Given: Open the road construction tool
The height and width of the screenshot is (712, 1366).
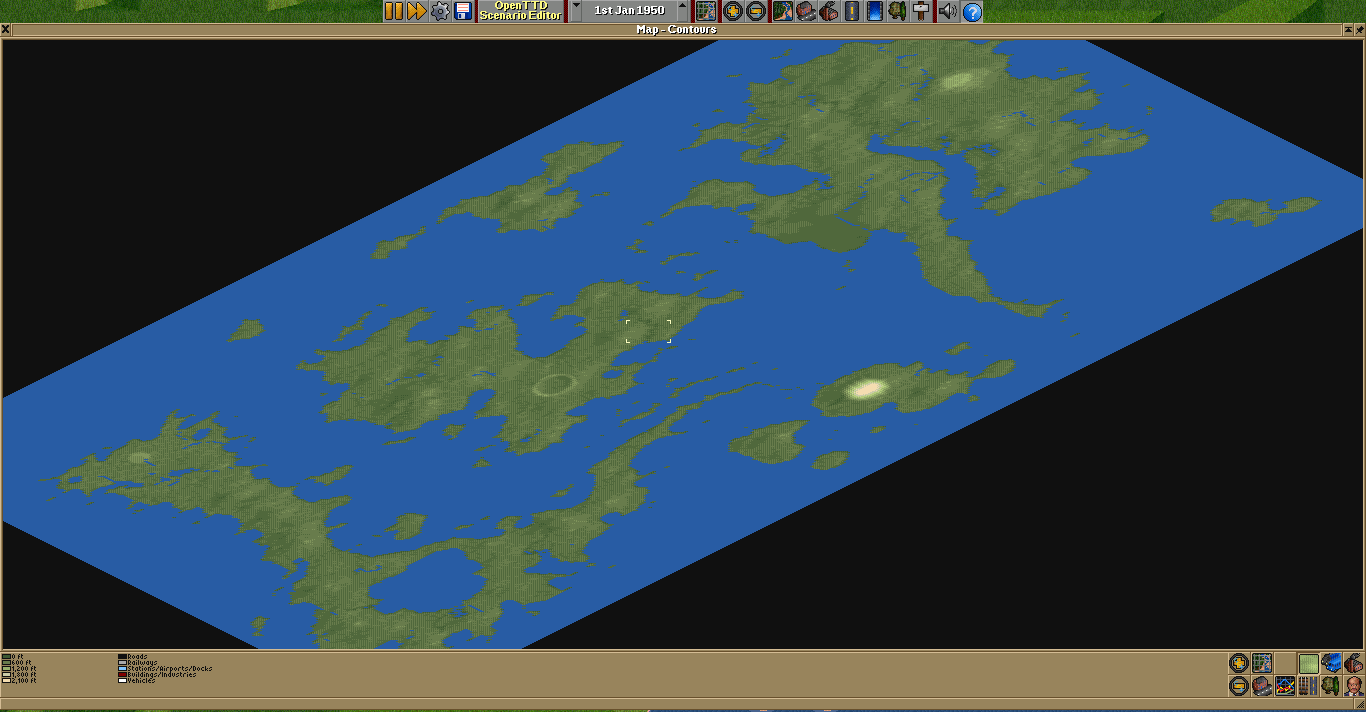Looking at the screenshot, I should [x=851, y=11].
